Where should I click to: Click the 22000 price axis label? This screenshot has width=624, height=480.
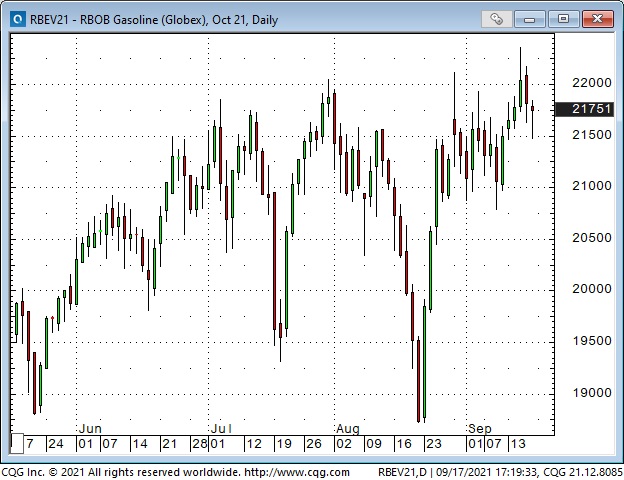click(591, 83)
